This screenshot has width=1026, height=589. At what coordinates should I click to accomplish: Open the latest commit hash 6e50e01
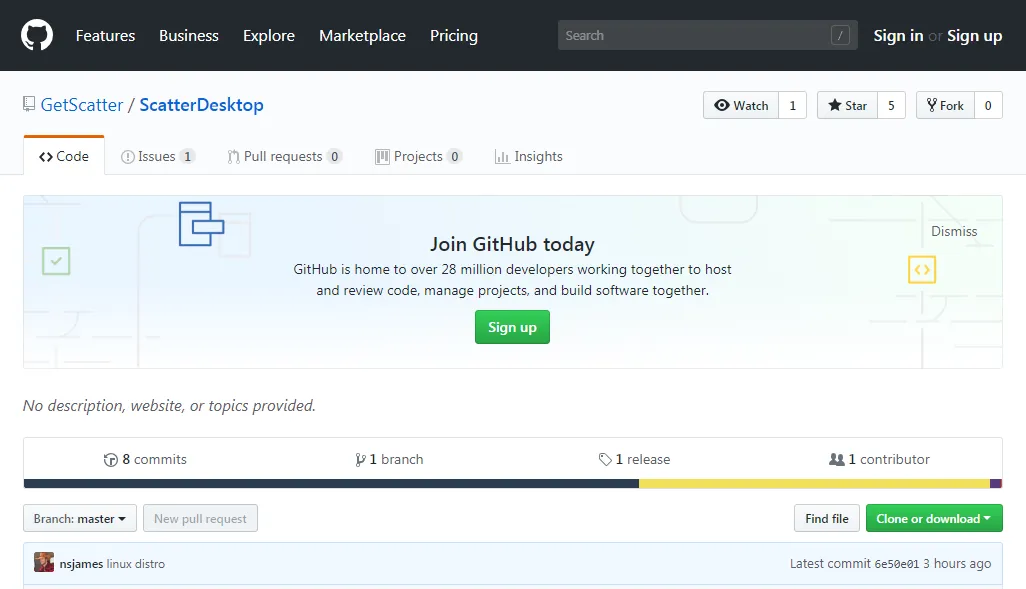(x=896, y=563)
